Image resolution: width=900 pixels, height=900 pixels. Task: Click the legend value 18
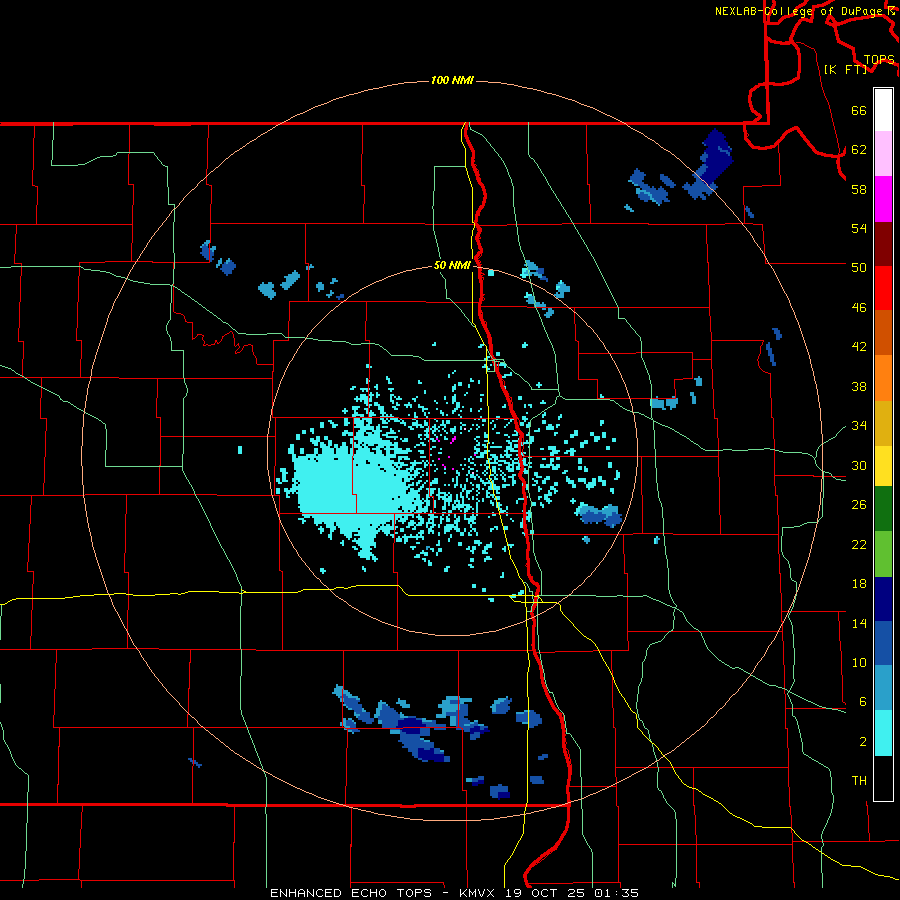pos(859,584)
